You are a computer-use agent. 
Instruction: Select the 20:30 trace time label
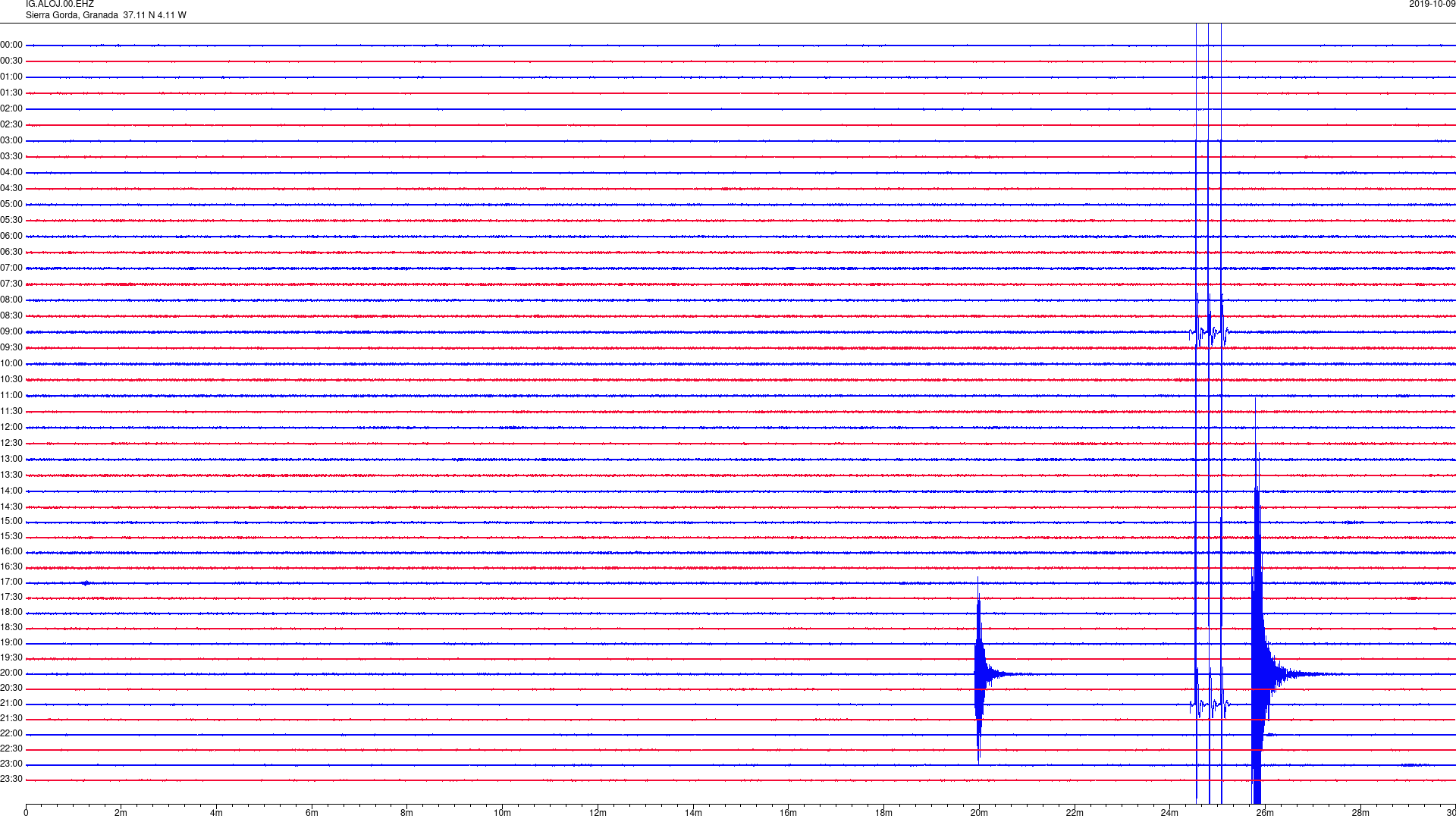click(11, 688)
